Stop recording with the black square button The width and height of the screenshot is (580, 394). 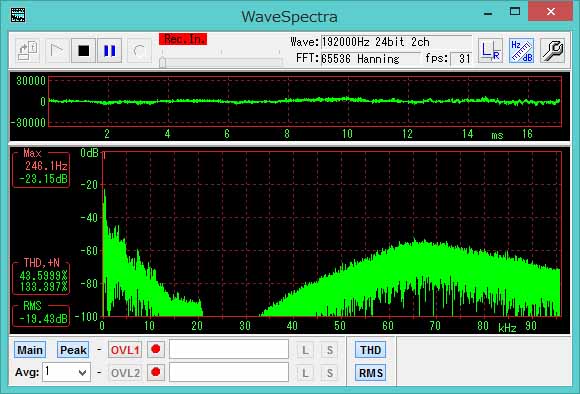tap(84, 51)
